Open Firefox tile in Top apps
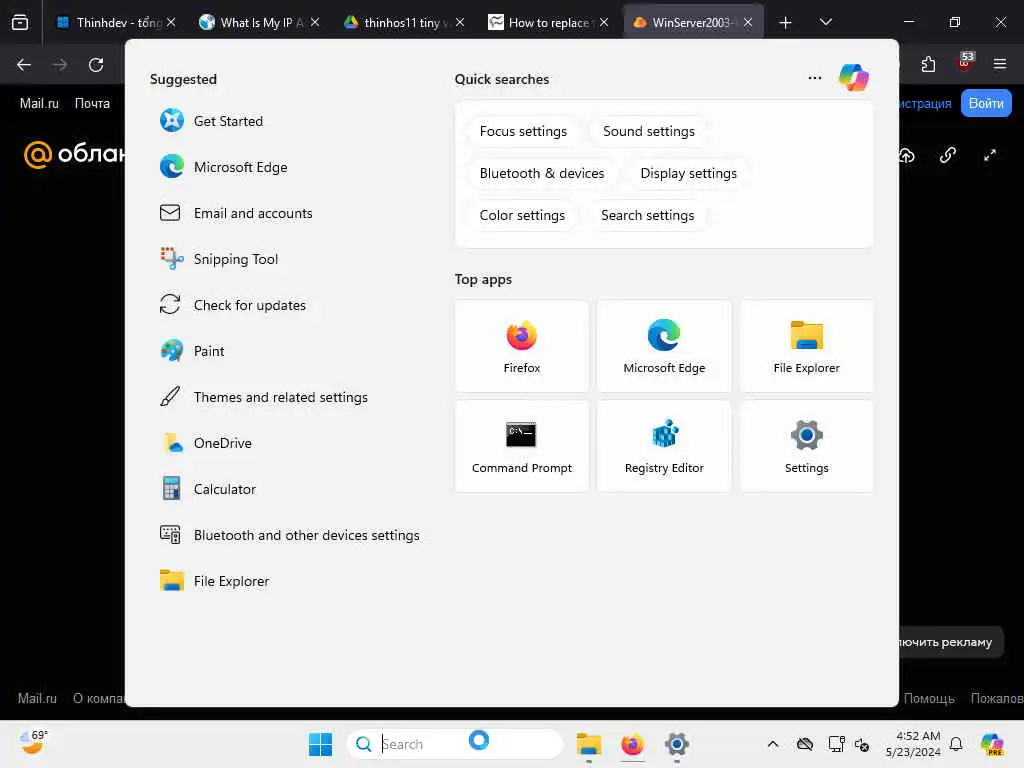The height and width of the screenshot is (768, 1024). (522, 346)
